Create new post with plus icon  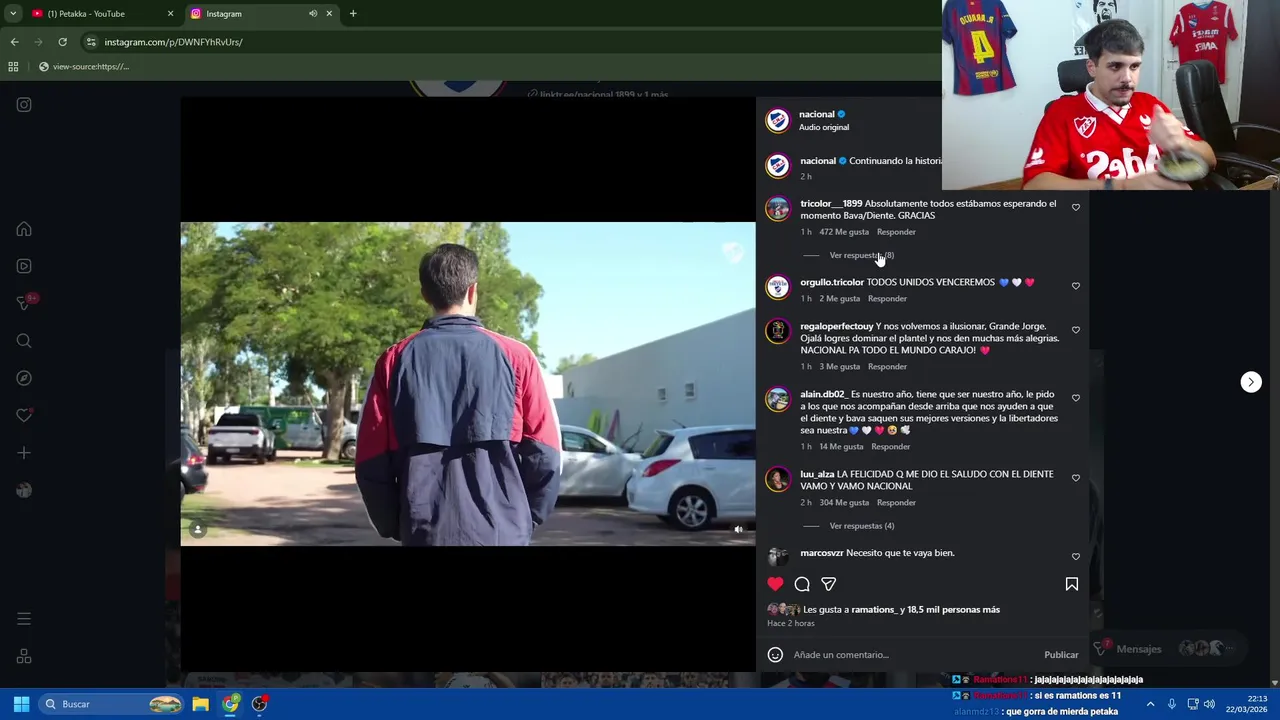click(x=24, y=453)
